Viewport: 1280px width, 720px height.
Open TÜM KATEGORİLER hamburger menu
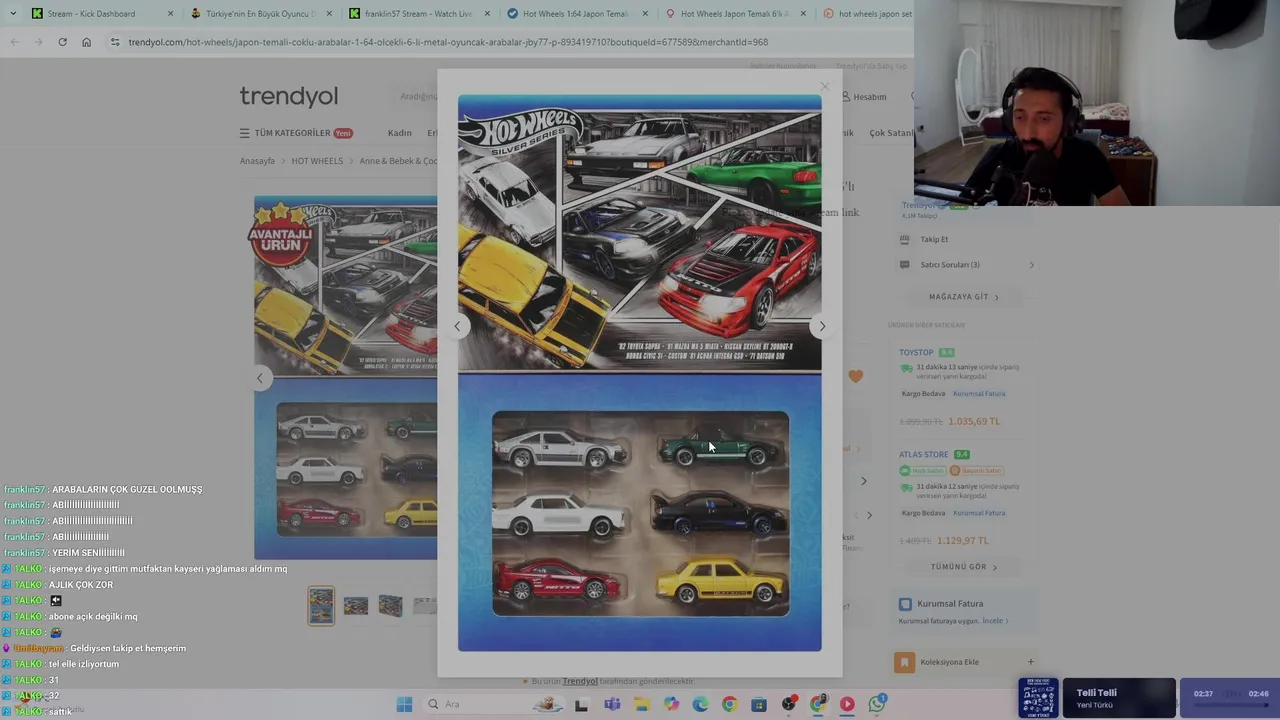(295, 133)
